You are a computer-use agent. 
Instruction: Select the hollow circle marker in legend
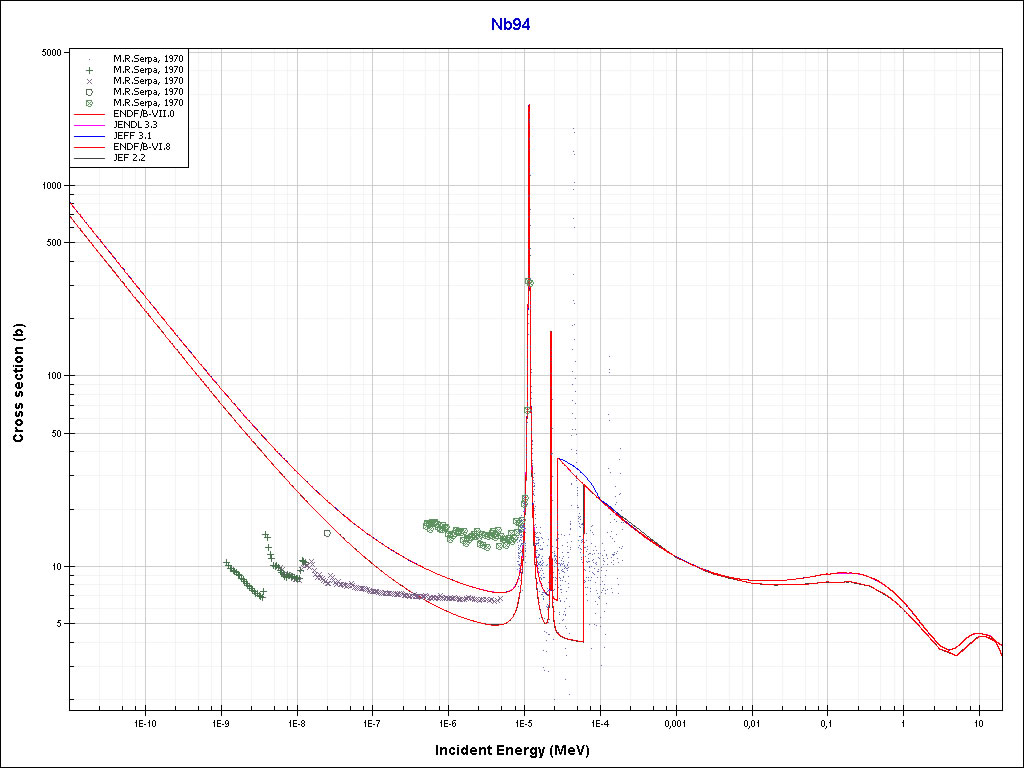[90, 92]
